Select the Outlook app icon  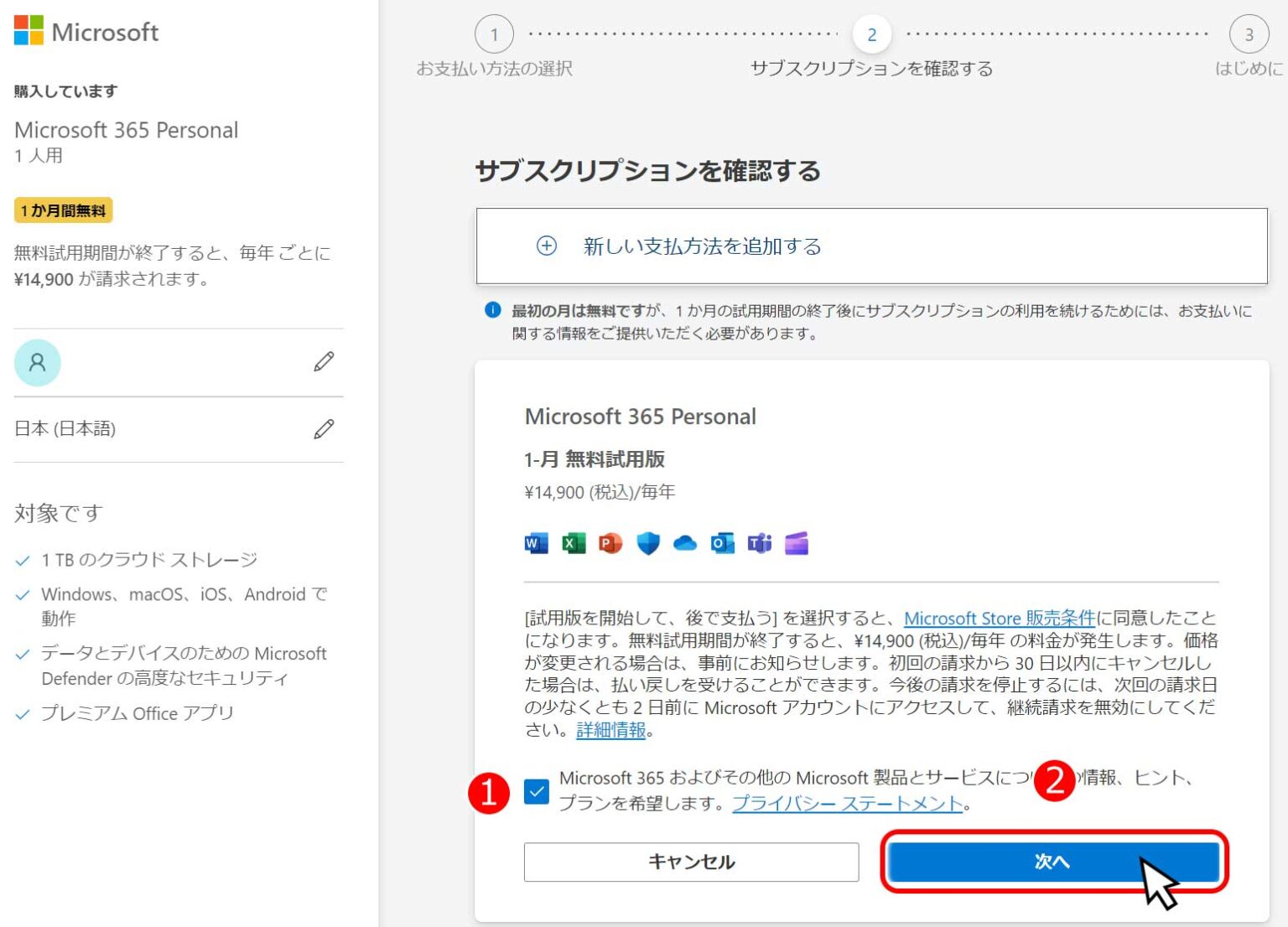[721, 543]
